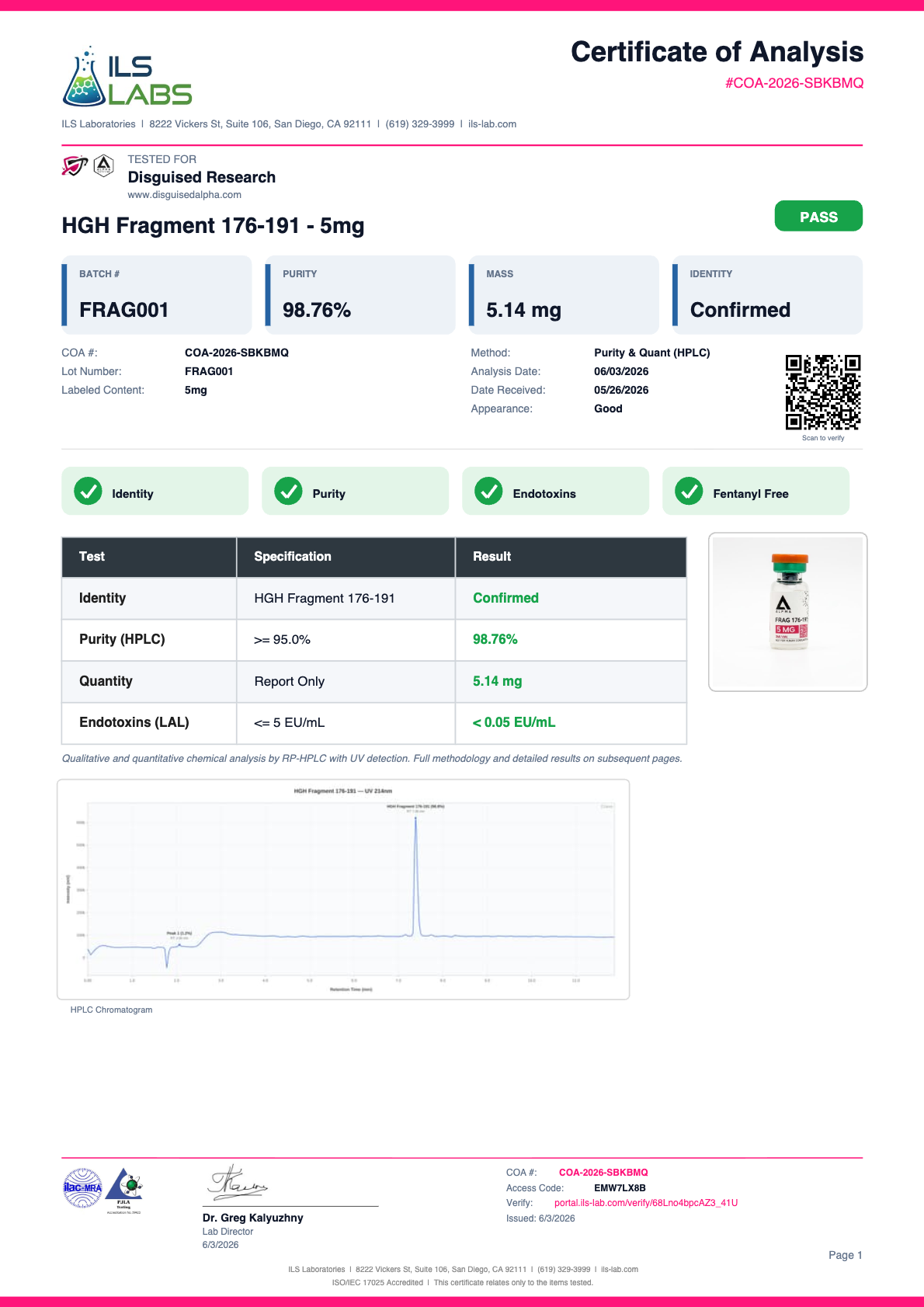Image resolution: width=924 pixels, height=1307 pixels.
Task: Click the Labeled Content value 5mg
Action: point(196,390)
